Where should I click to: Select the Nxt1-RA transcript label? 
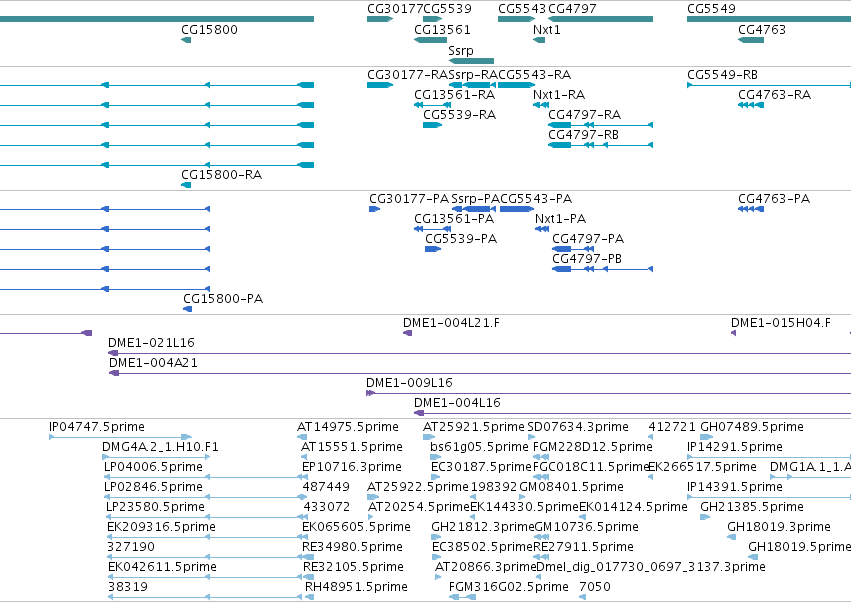click(558, 94)
